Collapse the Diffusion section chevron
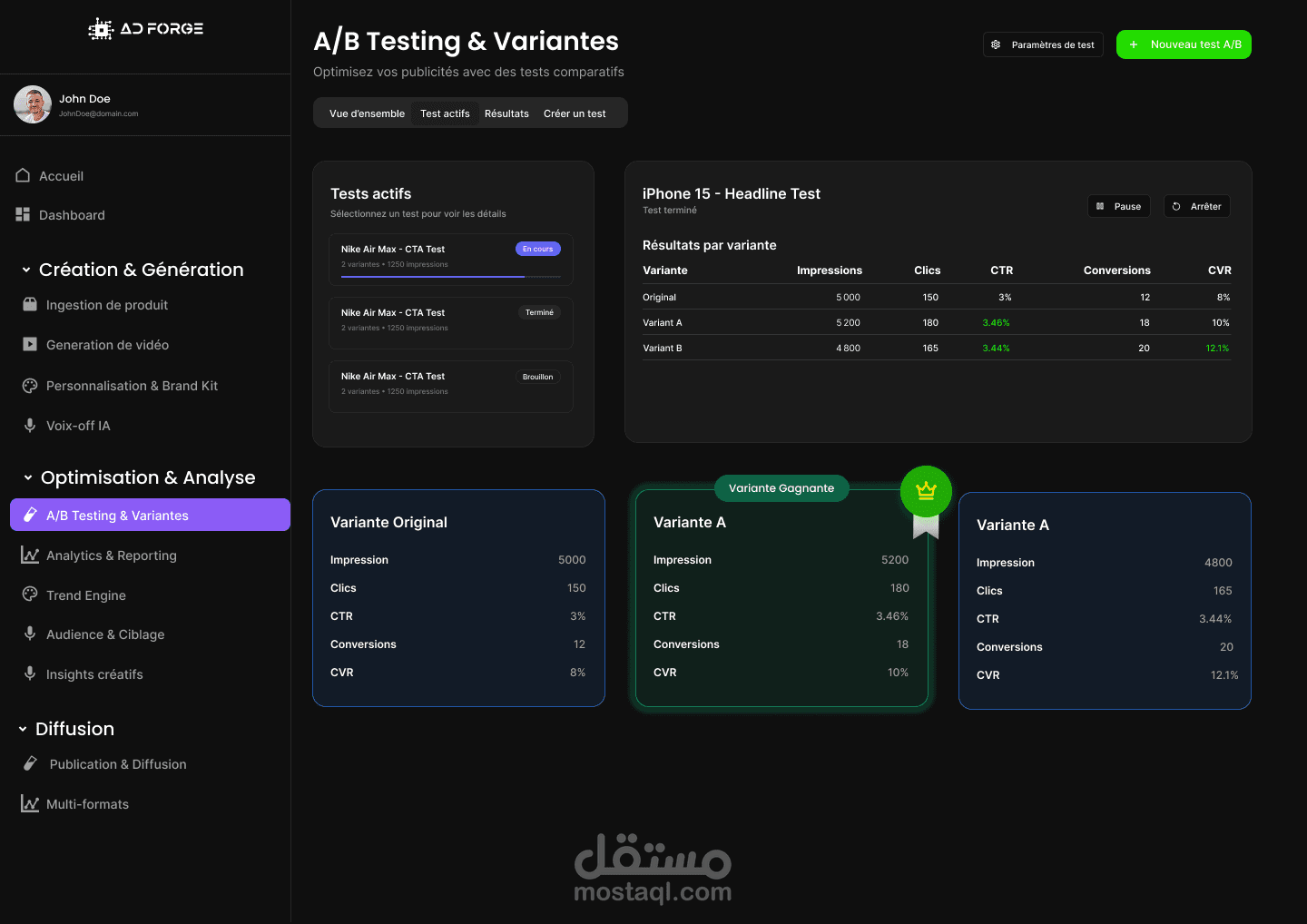The width and height of the screenshot is (1307, 924). pyautogui.click(x=23, y=729)
